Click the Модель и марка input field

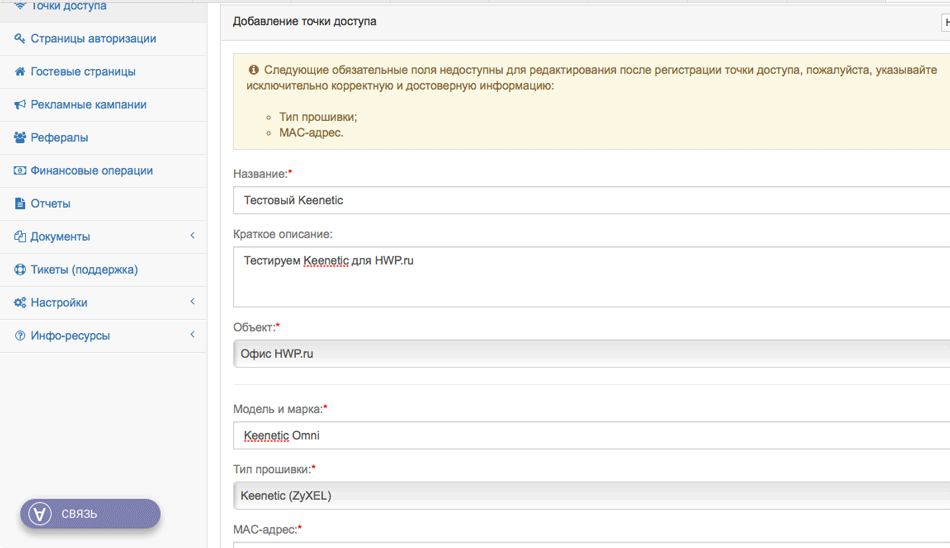tap(590, 436)
